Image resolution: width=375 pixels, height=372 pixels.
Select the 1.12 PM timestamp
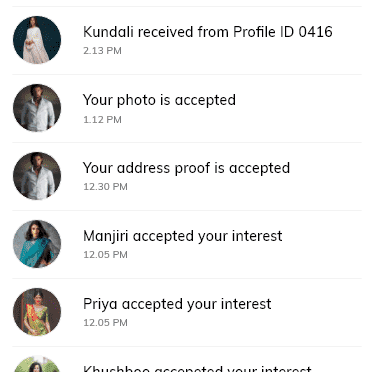coord(102,119)
